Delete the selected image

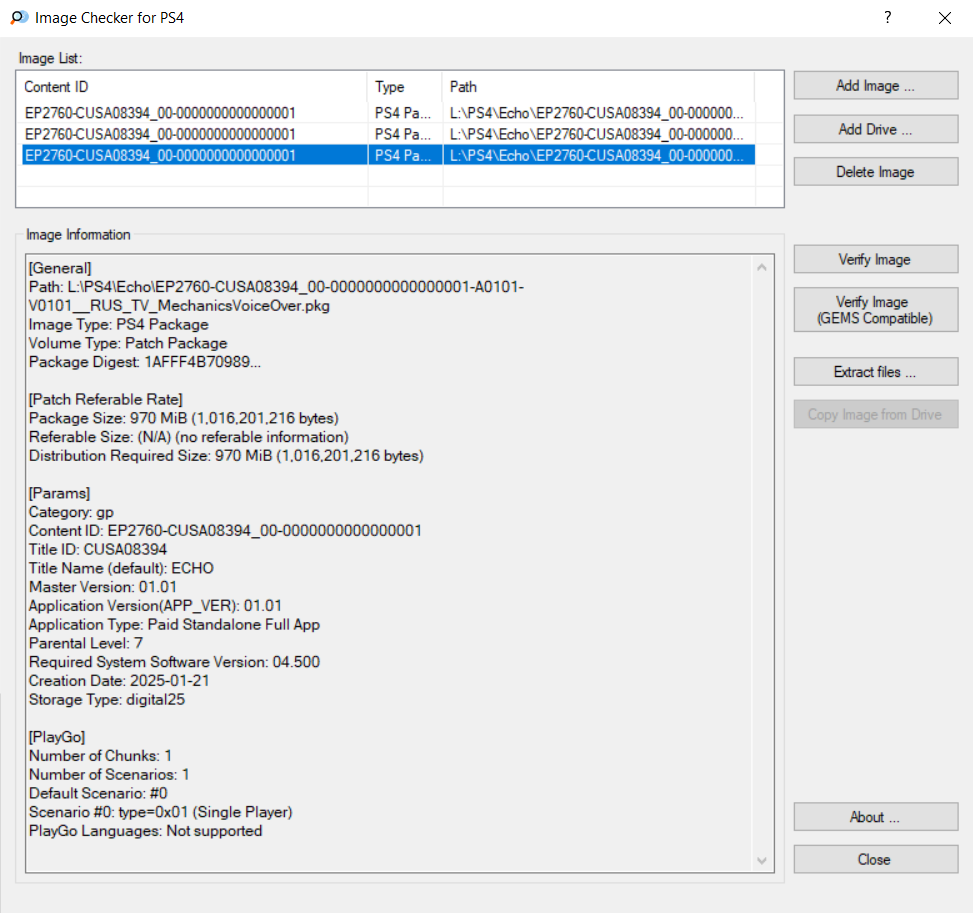(876, 172)
